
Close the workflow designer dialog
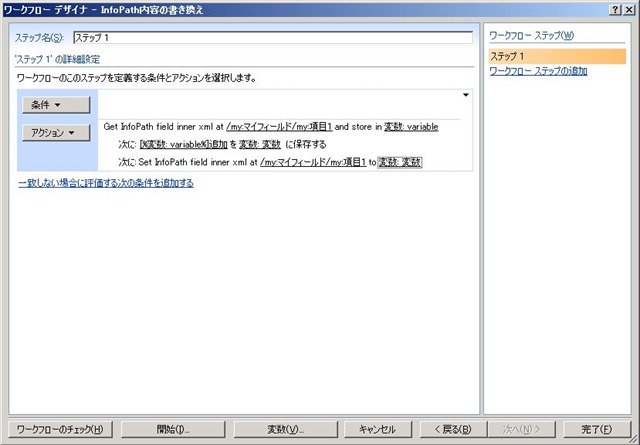pos(629,10)
